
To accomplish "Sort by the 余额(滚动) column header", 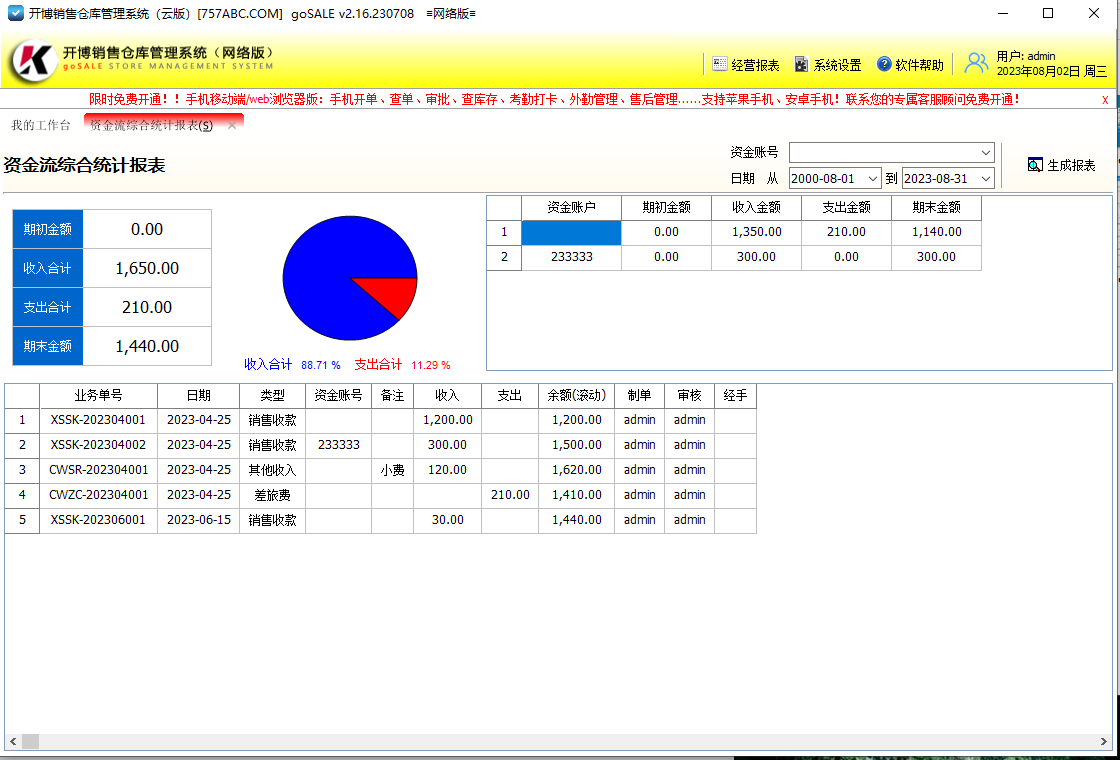I will click(576, 396).
